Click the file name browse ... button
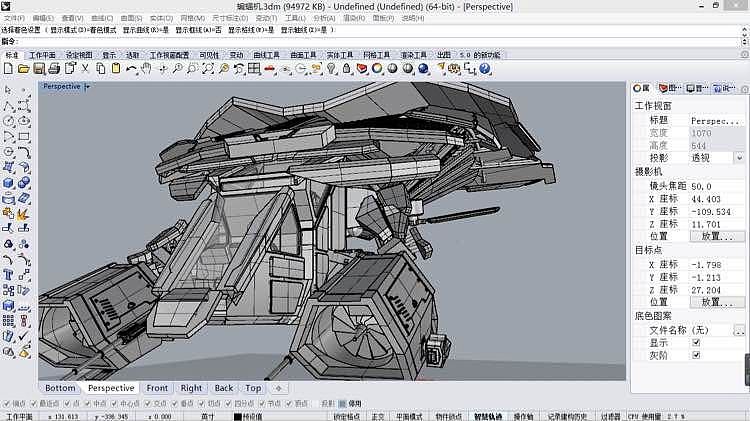Viewport: 750px width, 421px height. [x=739, y=330]
